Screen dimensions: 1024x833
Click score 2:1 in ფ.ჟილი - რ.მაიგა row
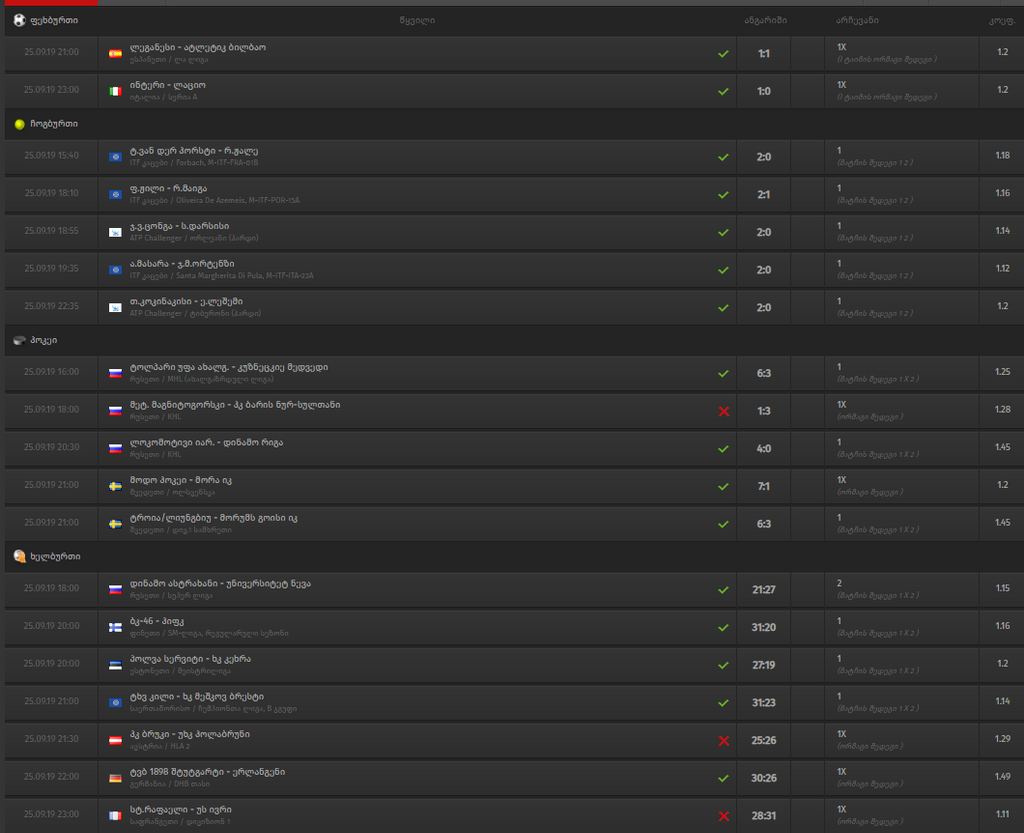tap(763, 195)
